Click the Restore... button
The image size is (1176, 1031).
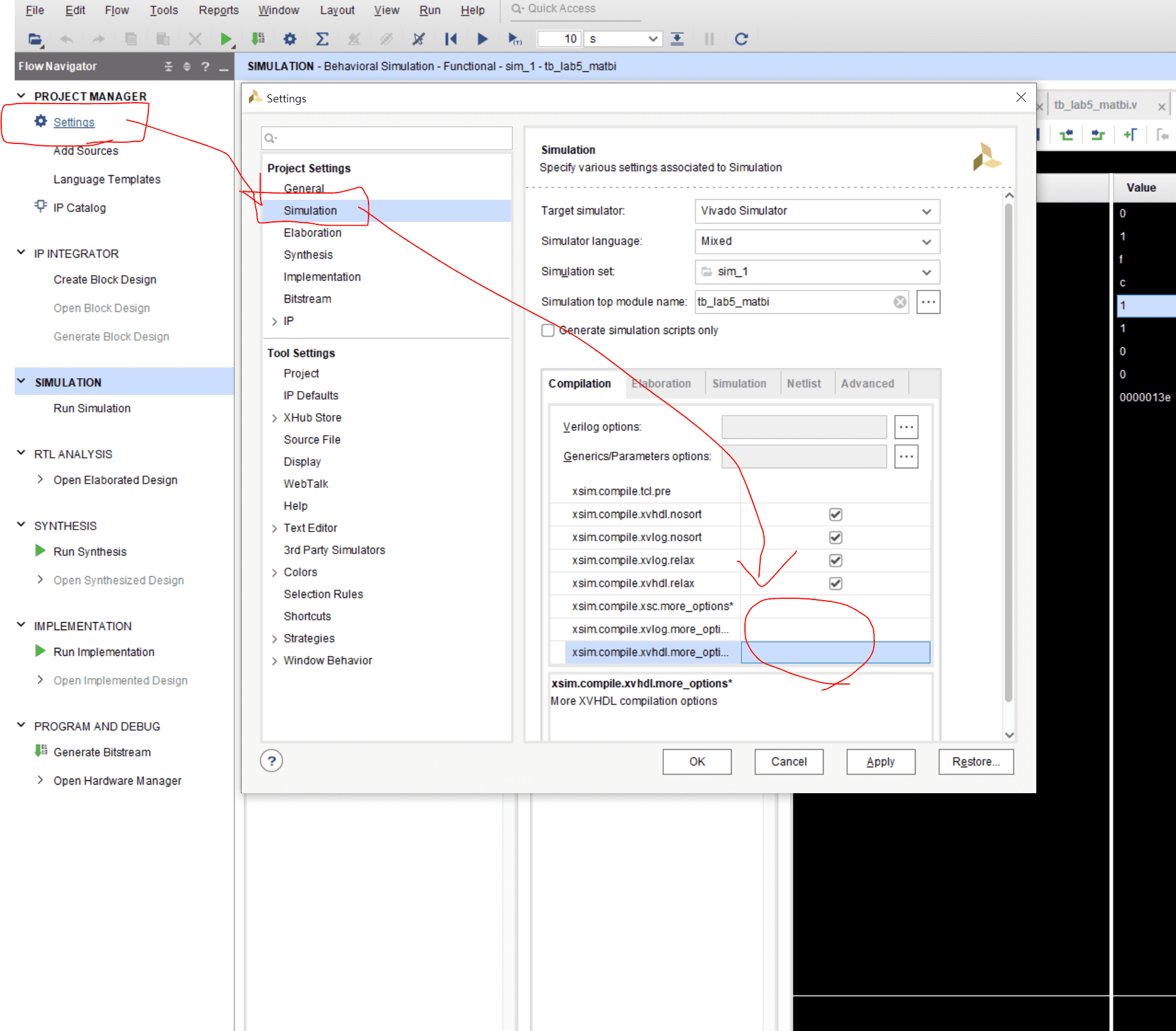tap(976, 762)
